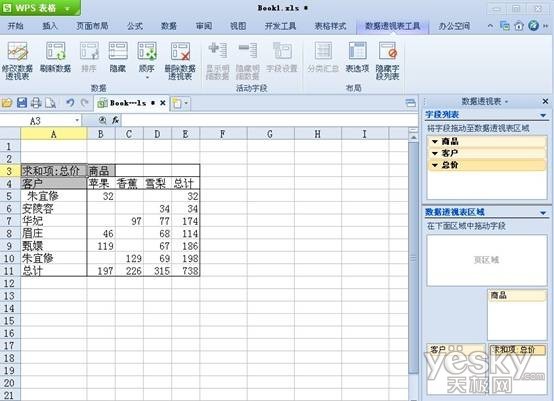Click the help globe icon in top right
The height and width of the screenshot is (401, 554).
534,25
